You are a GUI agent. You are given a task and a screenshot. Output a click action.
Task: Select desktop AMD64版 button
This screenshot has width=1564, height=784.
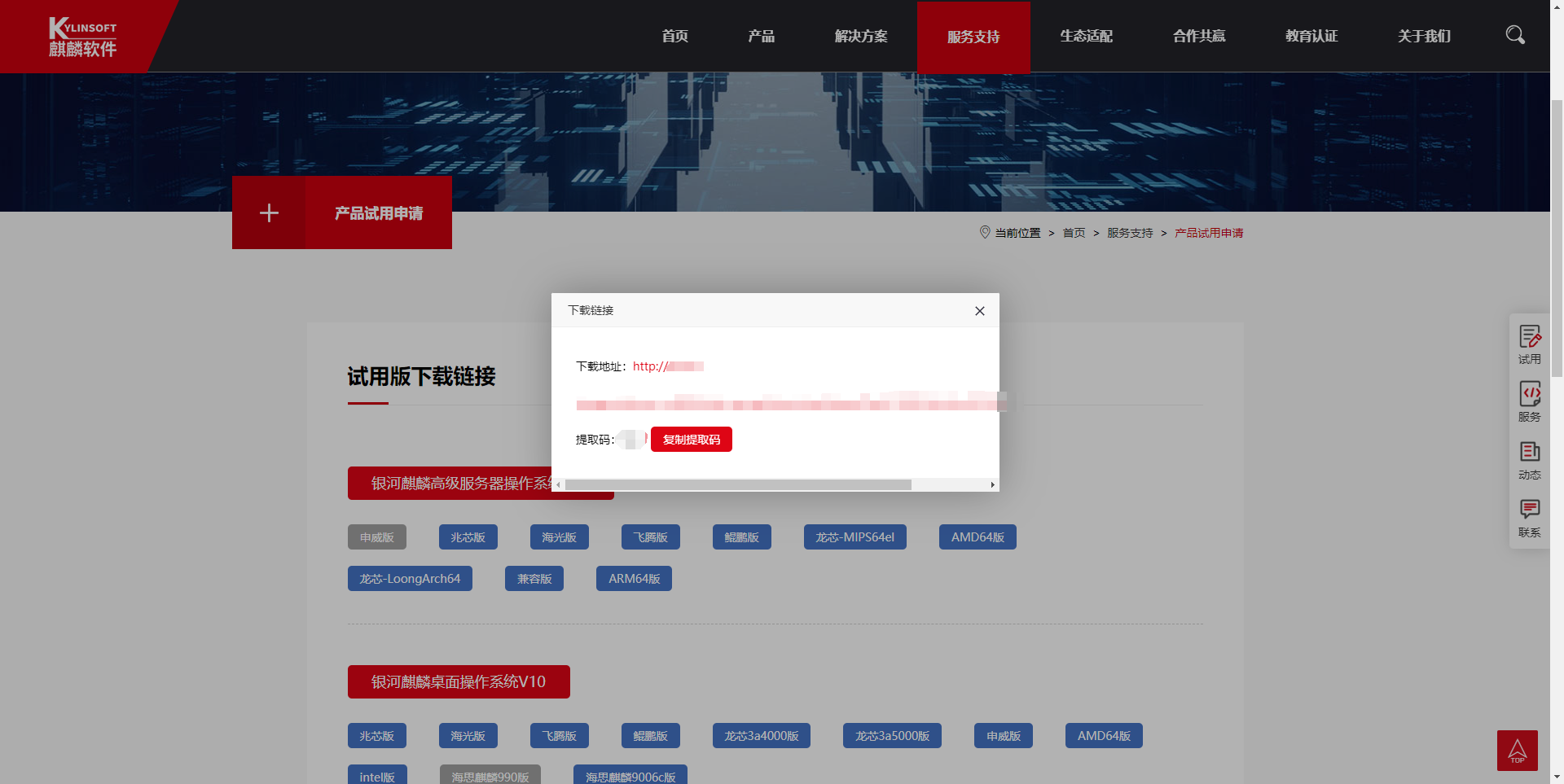point(1104,736)
